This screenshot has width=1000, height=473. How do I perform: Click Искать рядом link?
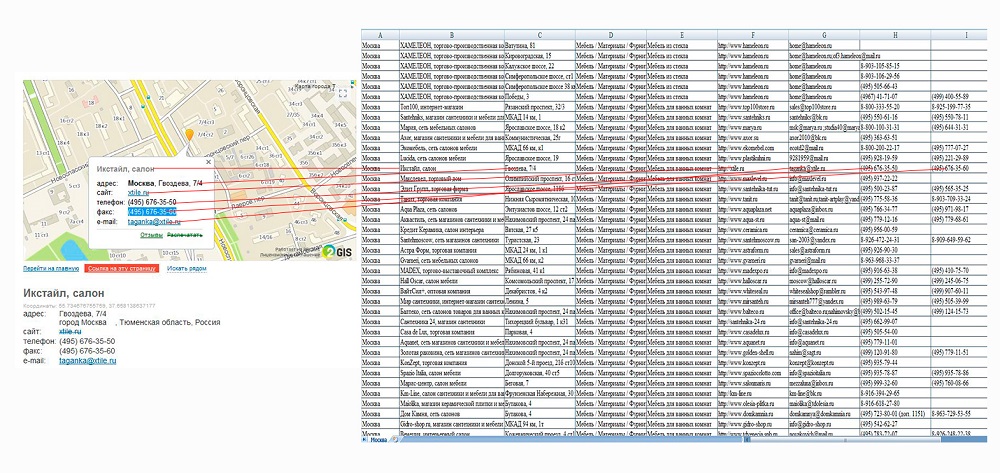pyautogui.click(x=187, y=268)
